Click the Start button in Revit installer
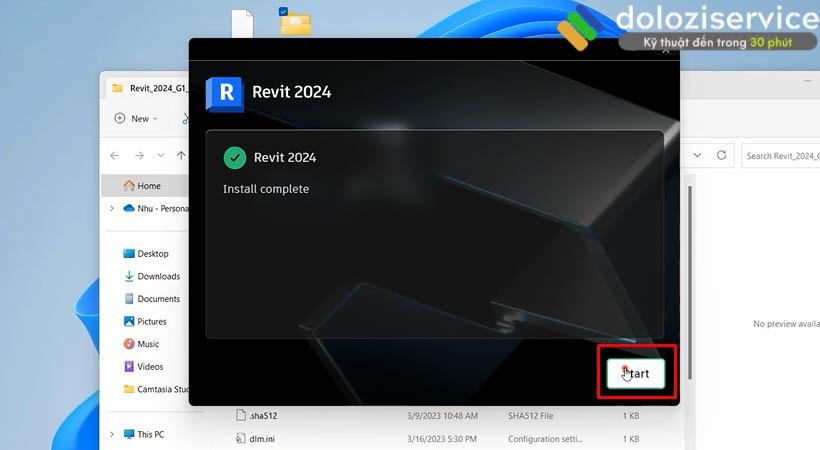Image resolution: width=820 pixels, height=450 pixels. click(636, 373)
